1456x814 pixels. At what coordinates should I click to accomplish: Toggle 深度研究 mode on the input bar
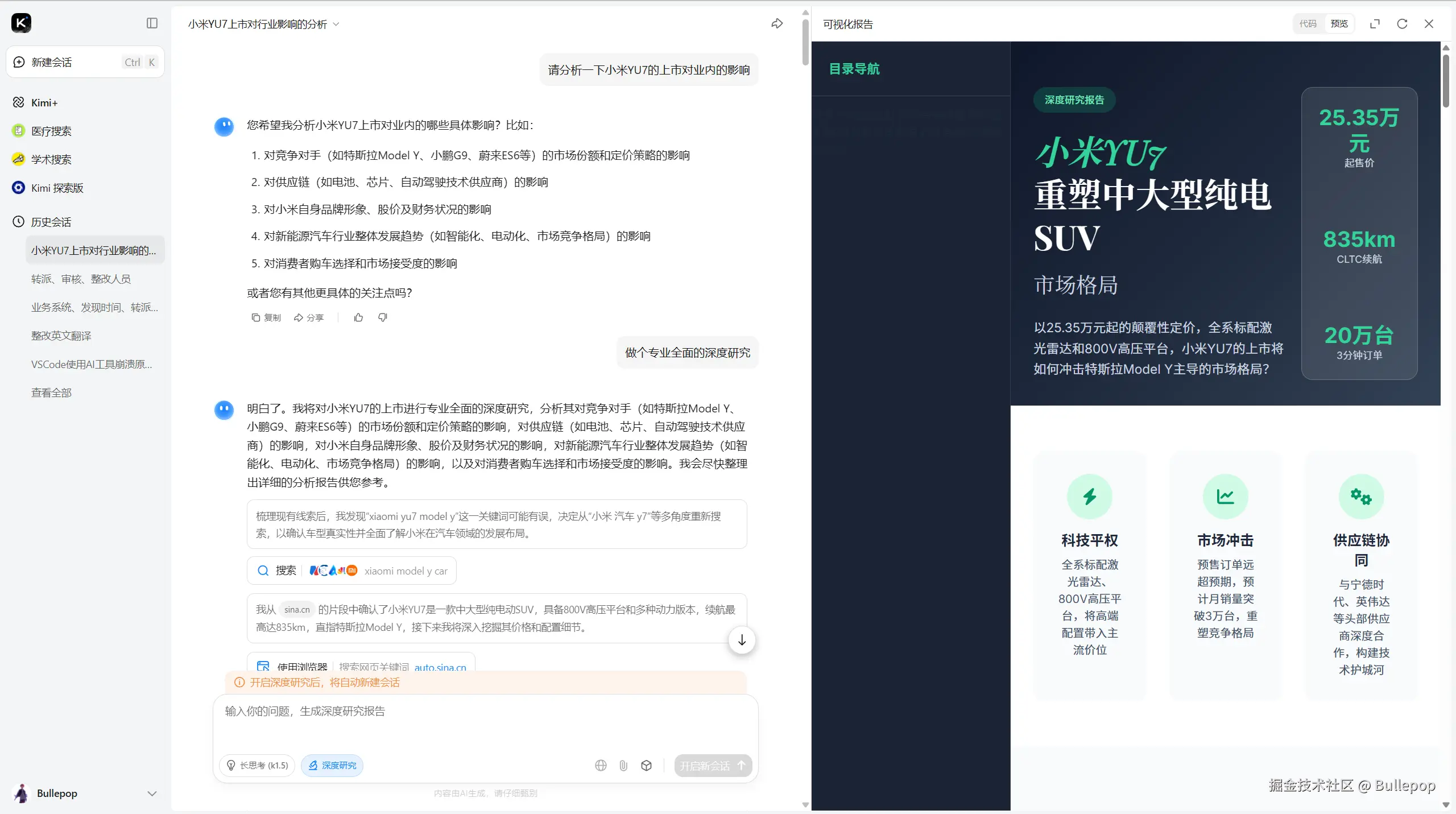click(332, 766)
